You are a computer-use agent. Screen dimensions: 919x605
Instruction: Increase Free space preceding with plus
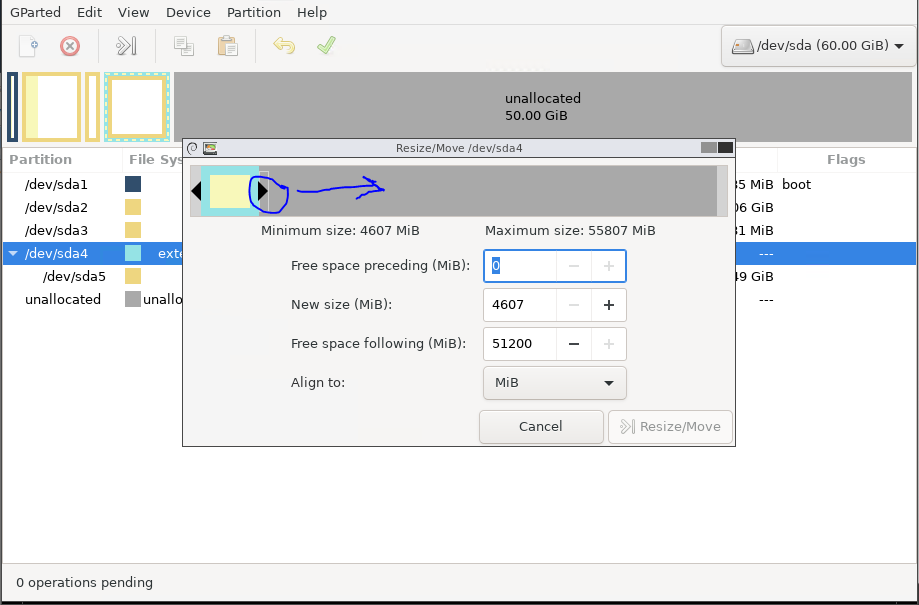pos(608,266)
